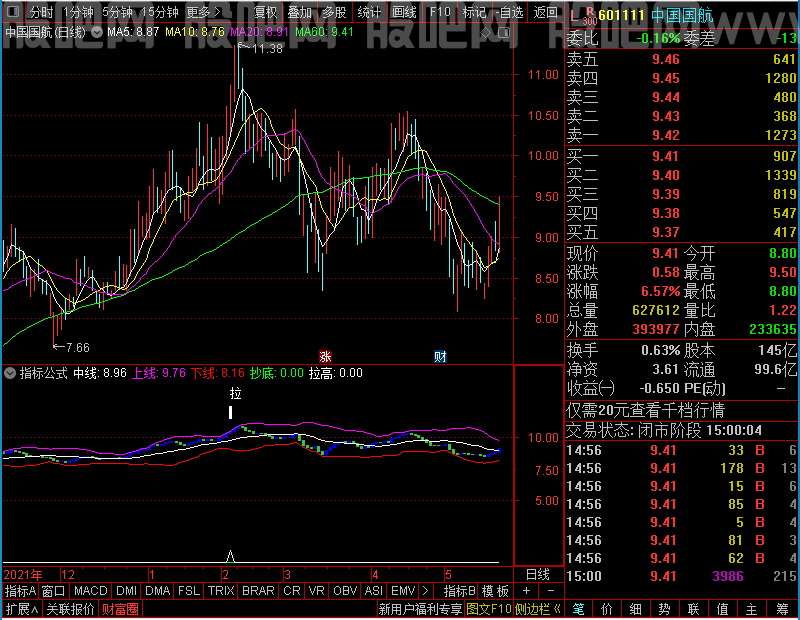The height and width of the screenshot is (620, 800).
Task: Switch indicator to TRIX
Action: point(221,591)
